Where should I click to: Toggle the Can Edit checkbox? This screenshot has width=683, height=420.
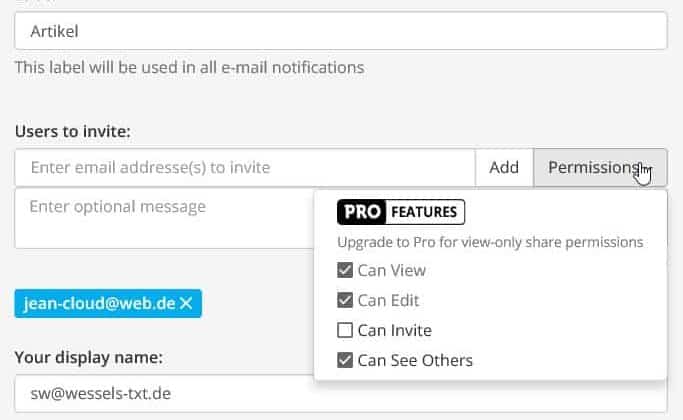pyautogui.click(x=345, y=300)
